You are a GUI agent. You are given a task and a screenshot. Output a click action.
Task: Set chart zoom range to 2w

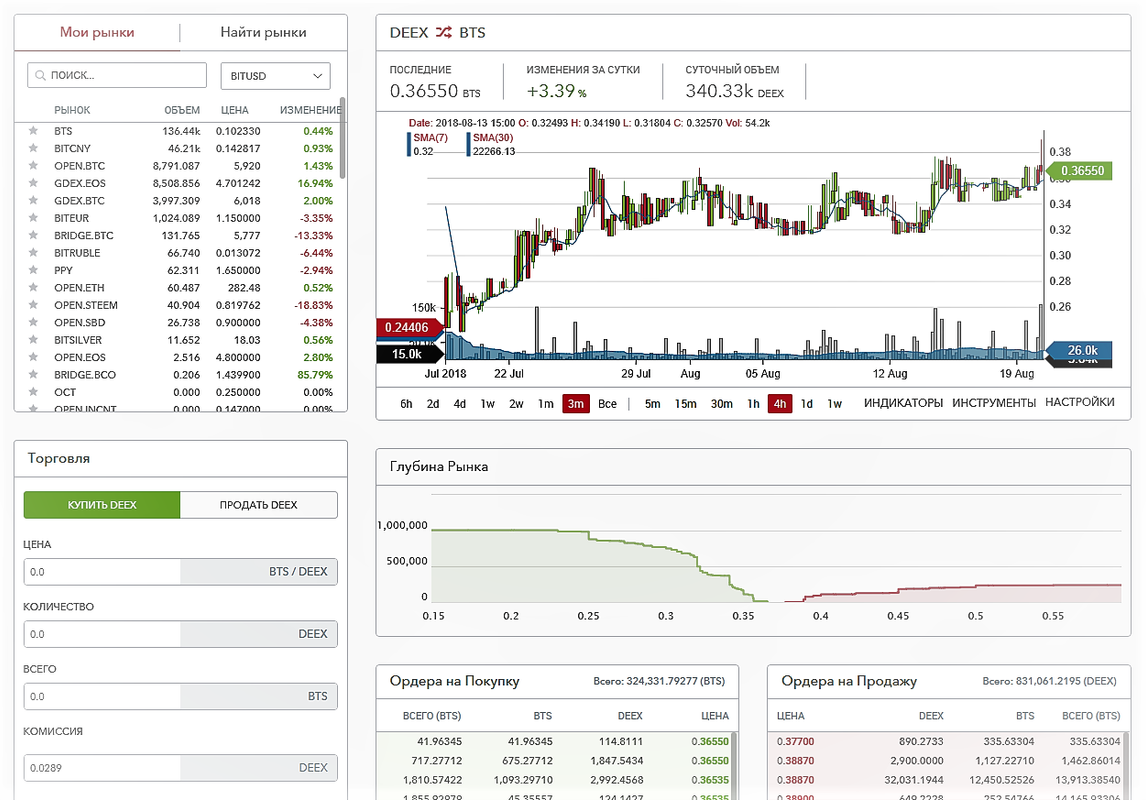click(x=516, y=403)
